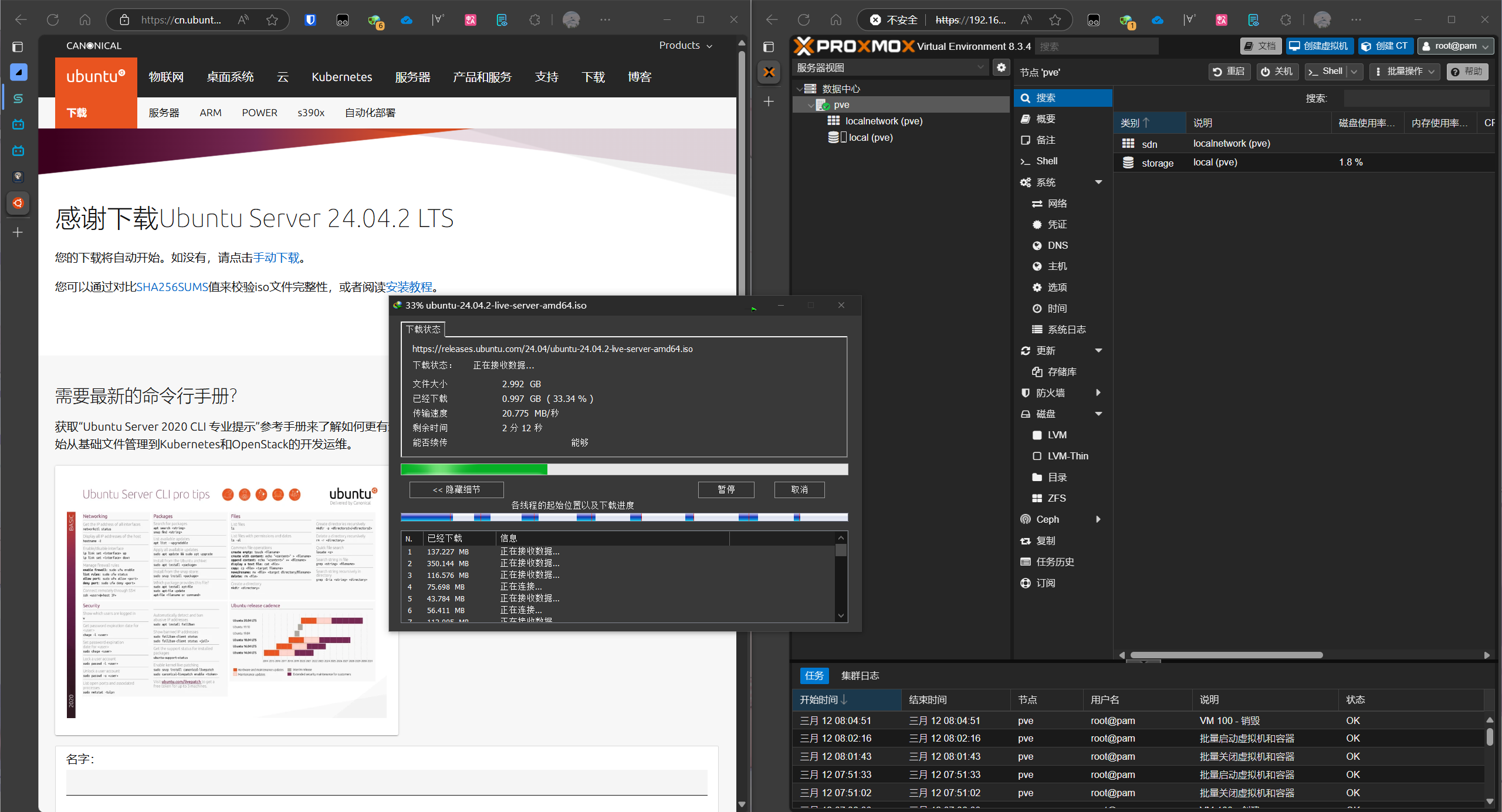Open 文档 documentation button
The image size is (1502, 812).
[x=1260, y=46]
